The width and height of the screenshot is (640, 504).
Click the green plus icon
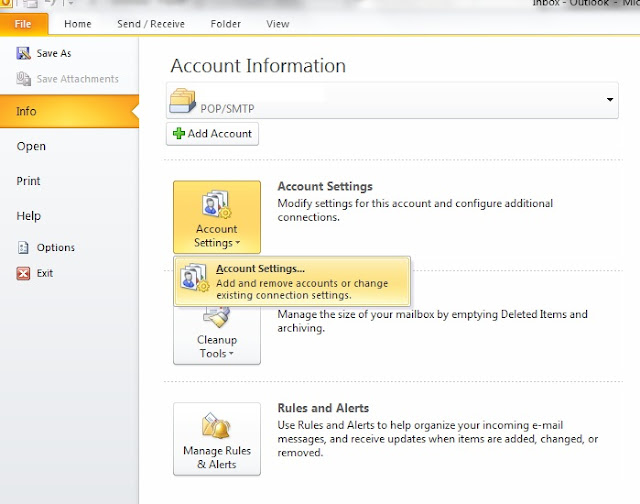click(x=179, y=133)
